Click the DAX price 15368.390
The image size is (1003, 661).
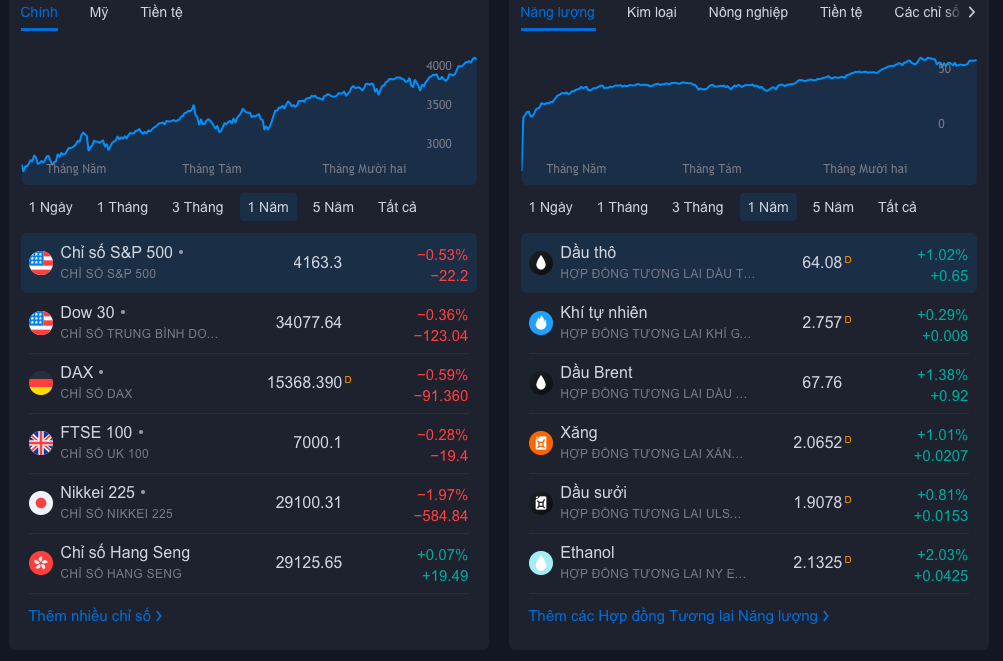click(x=304, y=383)
